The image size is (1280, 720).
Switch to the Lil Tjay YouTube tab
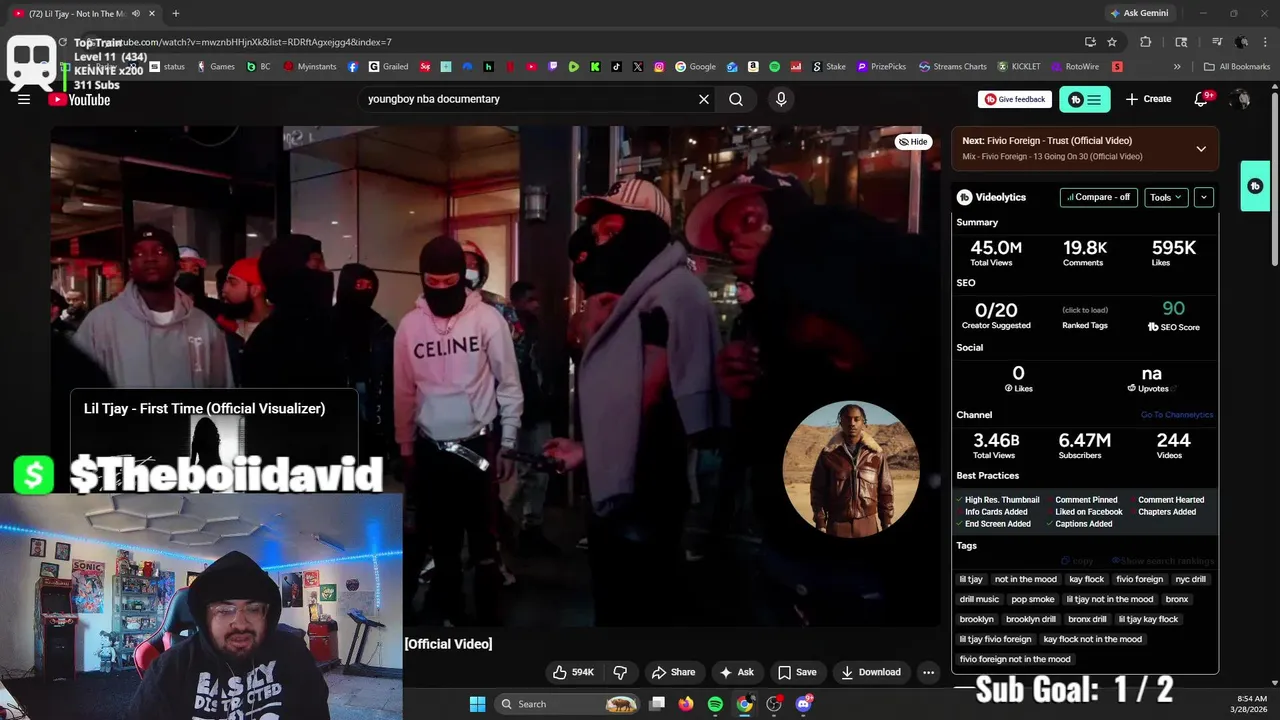pos(85,13)
